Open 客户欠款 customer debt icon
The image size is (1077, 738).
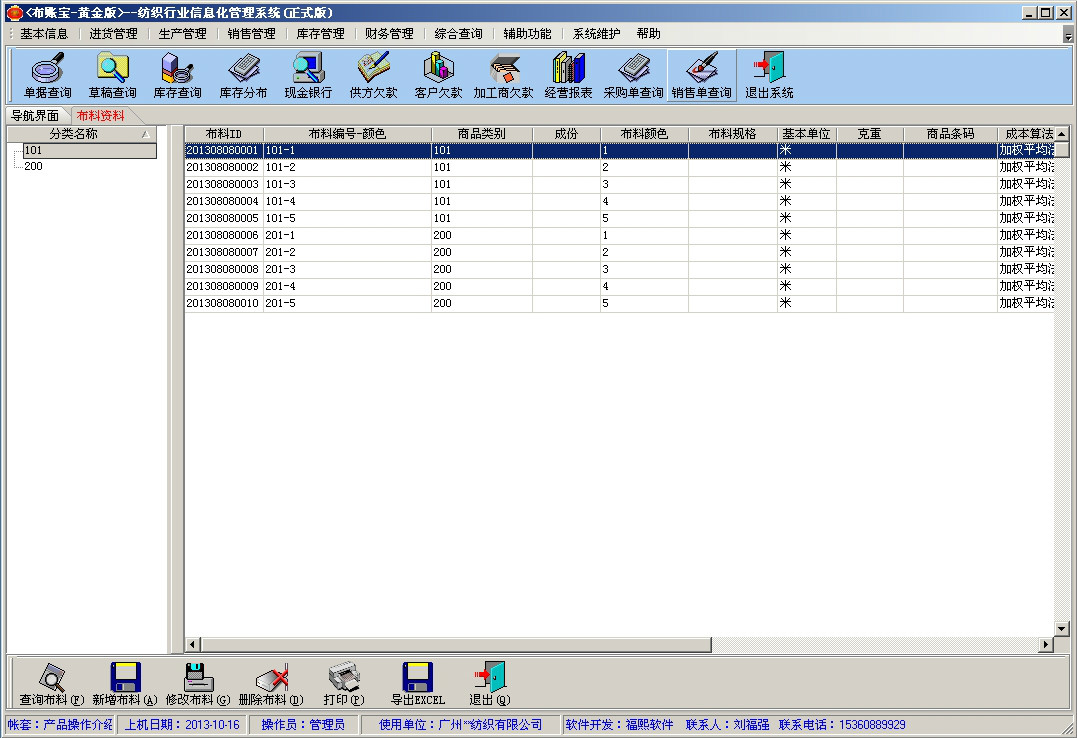pos(438,76)
